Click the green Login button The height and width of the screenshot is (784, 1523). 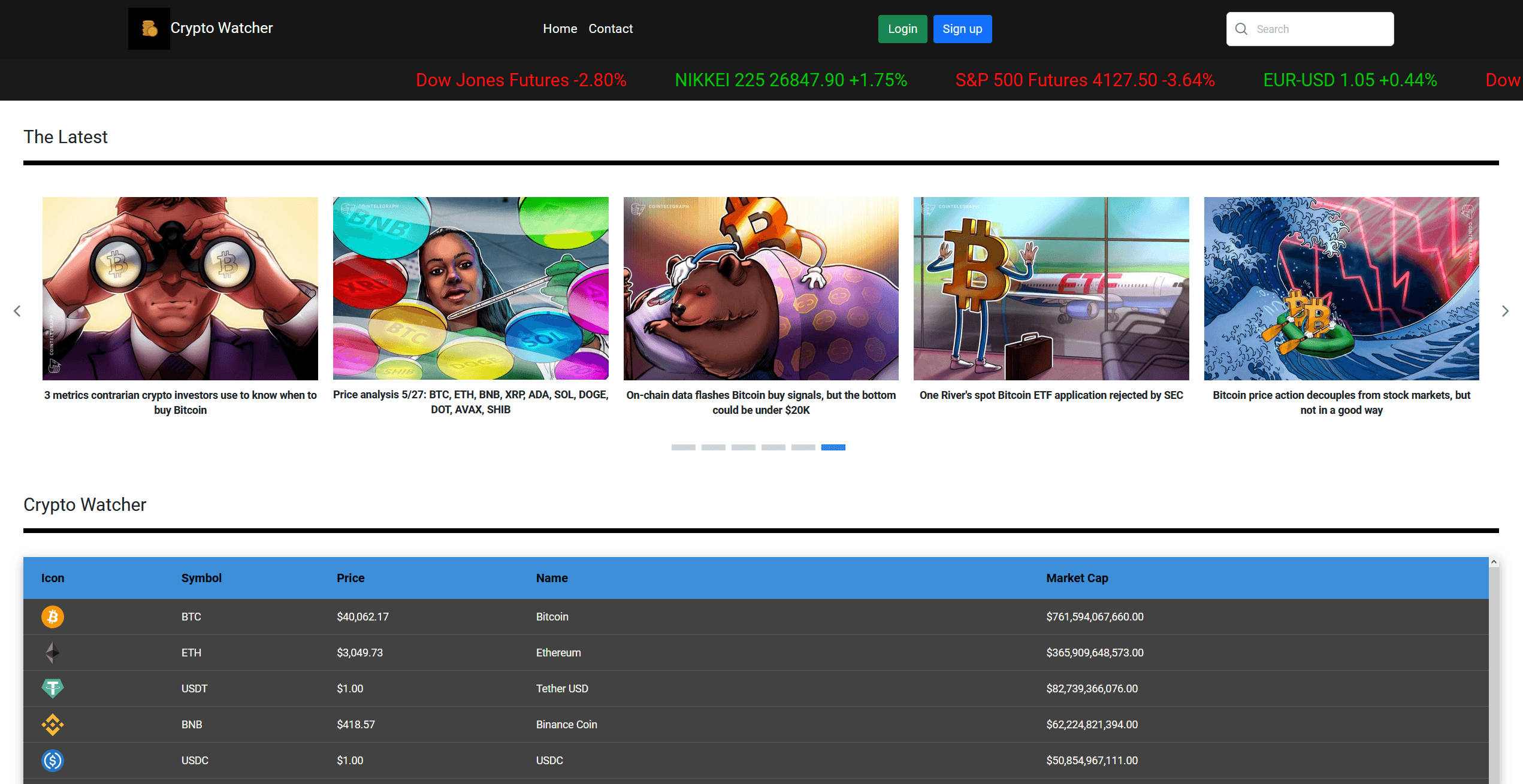[x=902, y=28]
